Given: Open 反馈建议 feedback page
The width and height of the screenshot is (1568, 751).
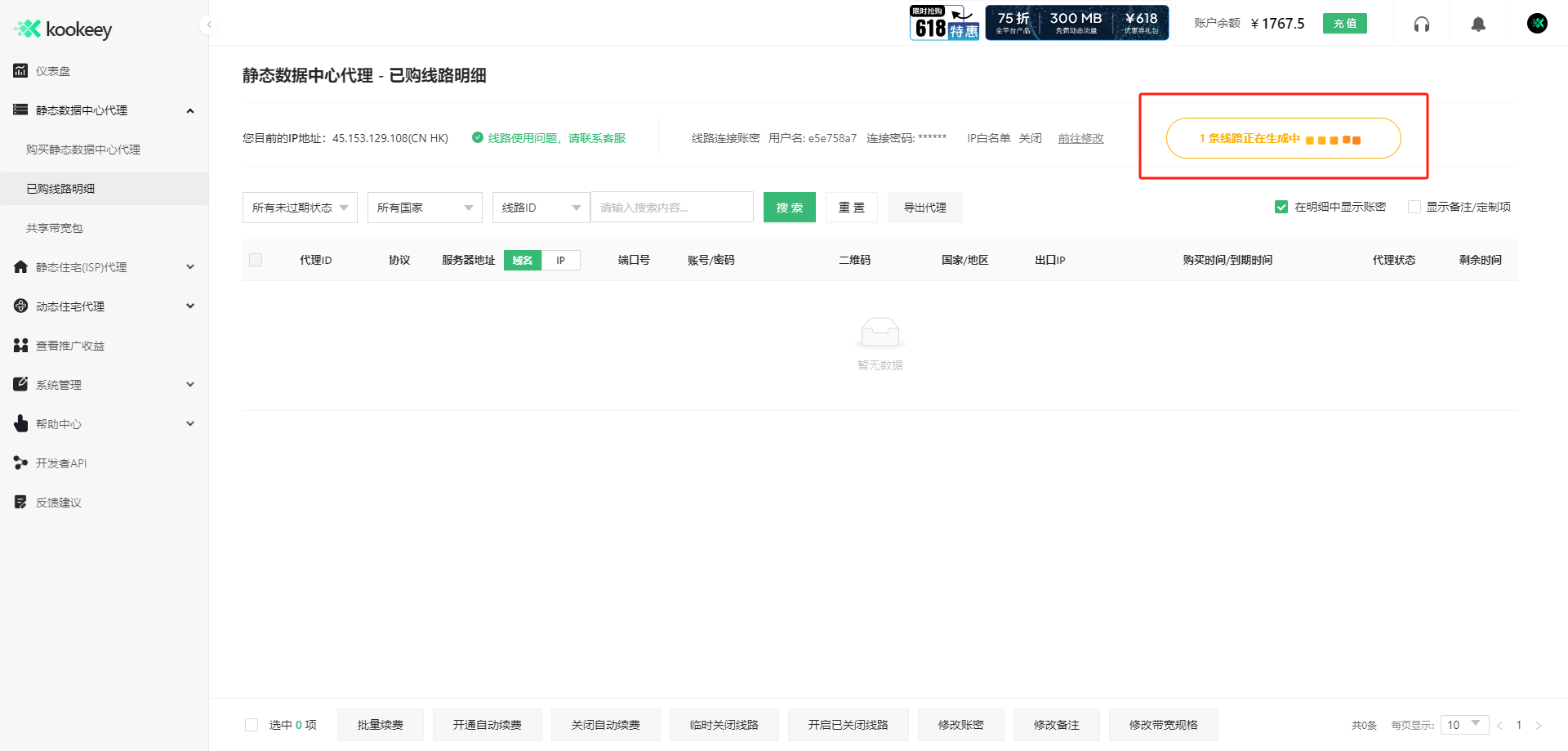Looking at the screenshot, I should 60,502.
